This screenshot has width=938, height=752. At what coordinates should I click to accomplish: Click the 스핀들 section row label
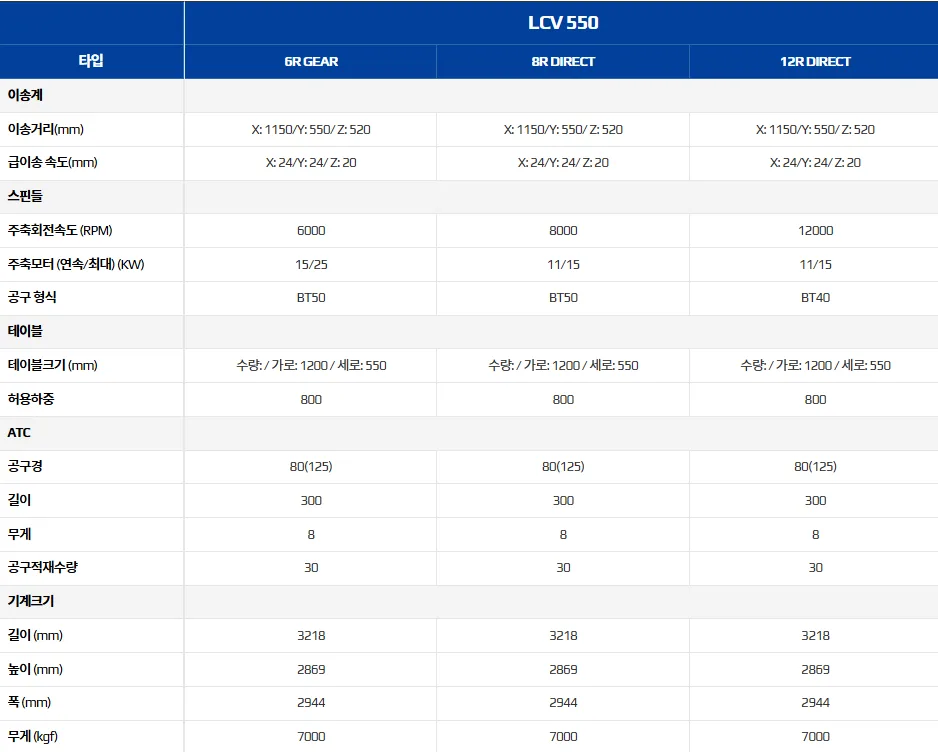point(25,196)
